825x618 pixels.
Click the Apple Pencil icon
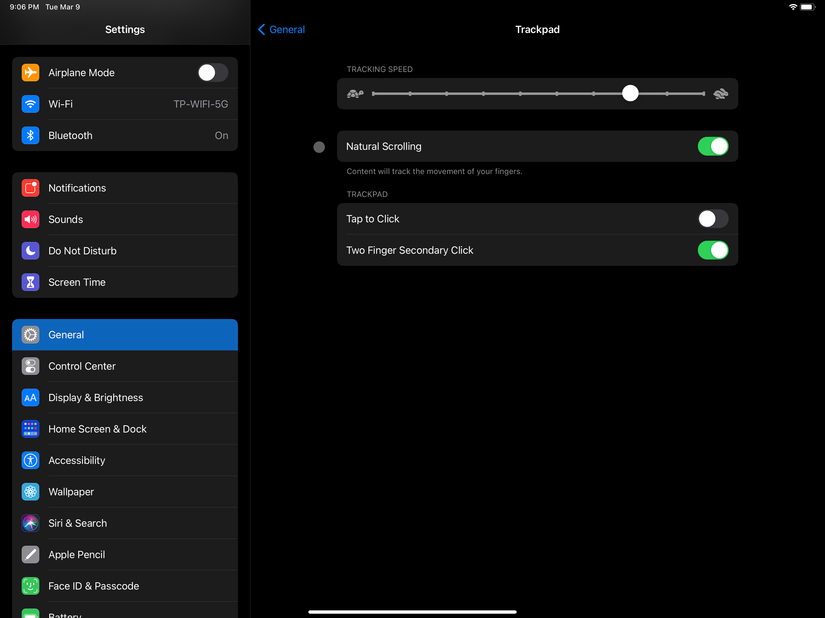29,554
